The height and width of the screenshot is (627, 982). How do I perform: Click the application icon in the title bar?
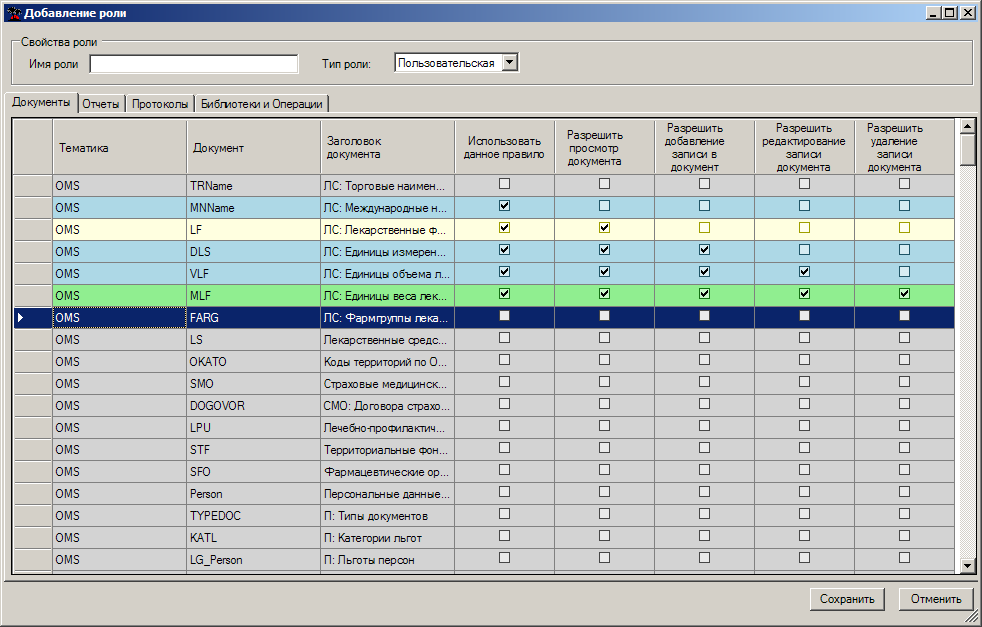(x=12, y=13)
